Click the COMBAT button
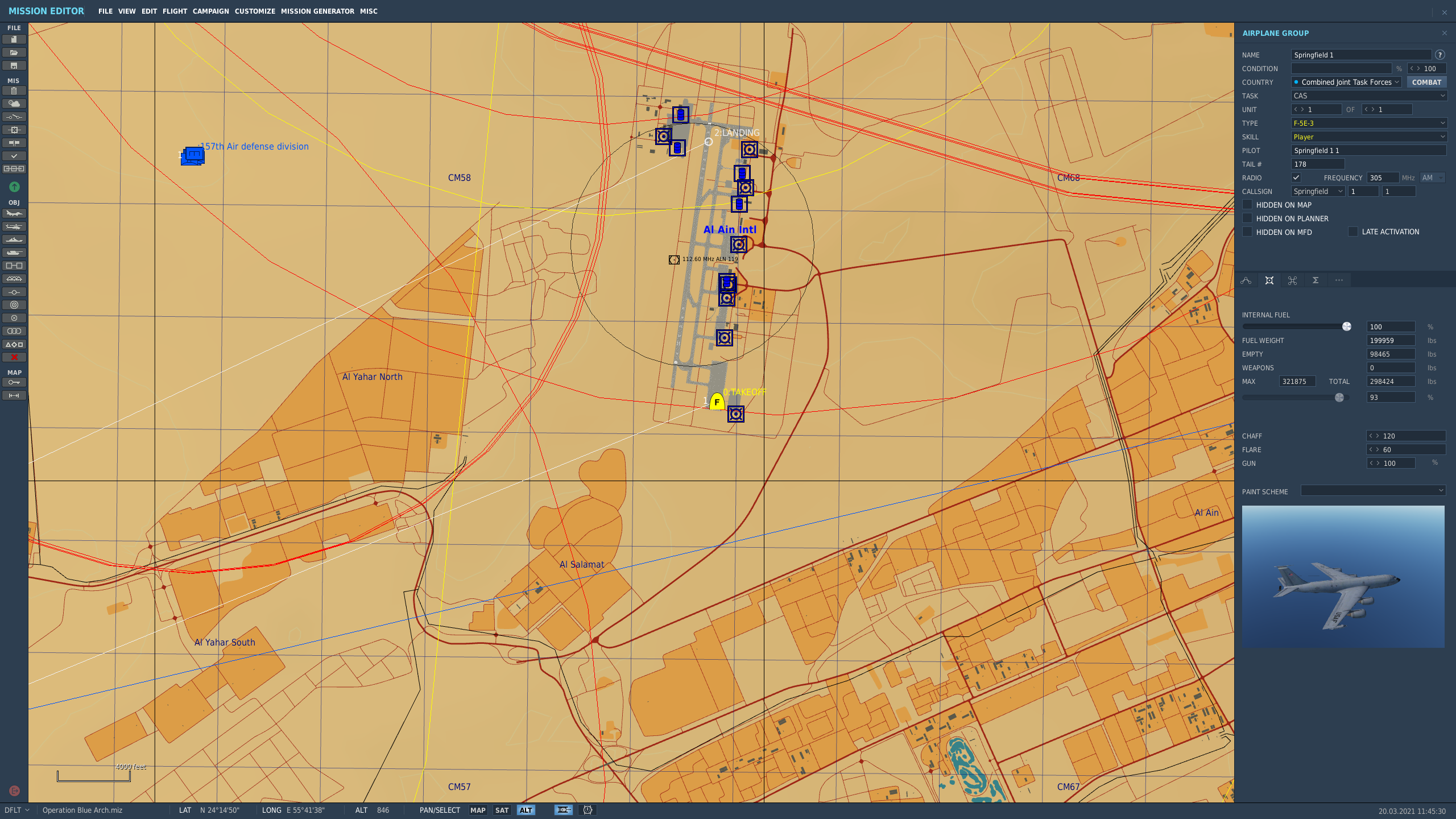This screenshot has height=819, width=1456. point(1426,82)
